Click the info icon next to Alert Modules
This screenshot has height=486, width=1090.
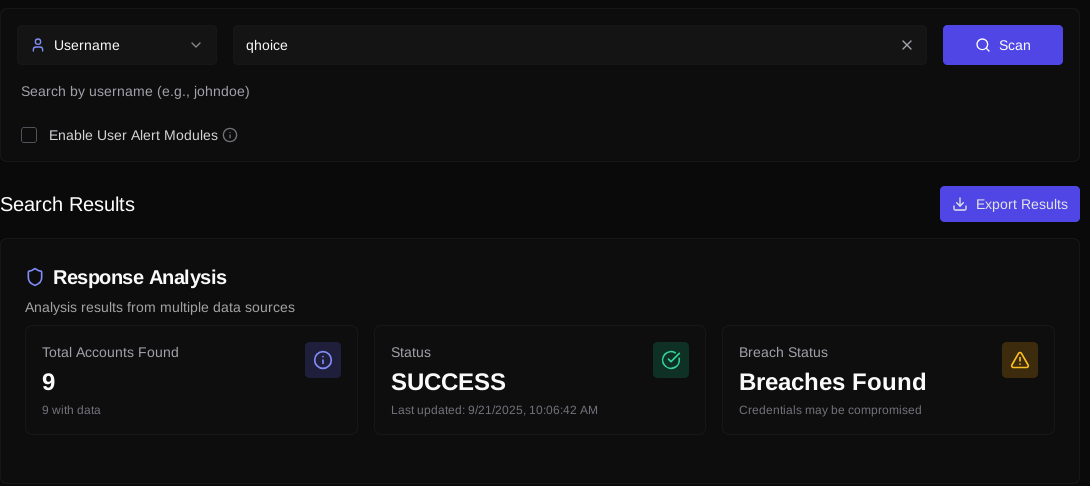[230, 135]
